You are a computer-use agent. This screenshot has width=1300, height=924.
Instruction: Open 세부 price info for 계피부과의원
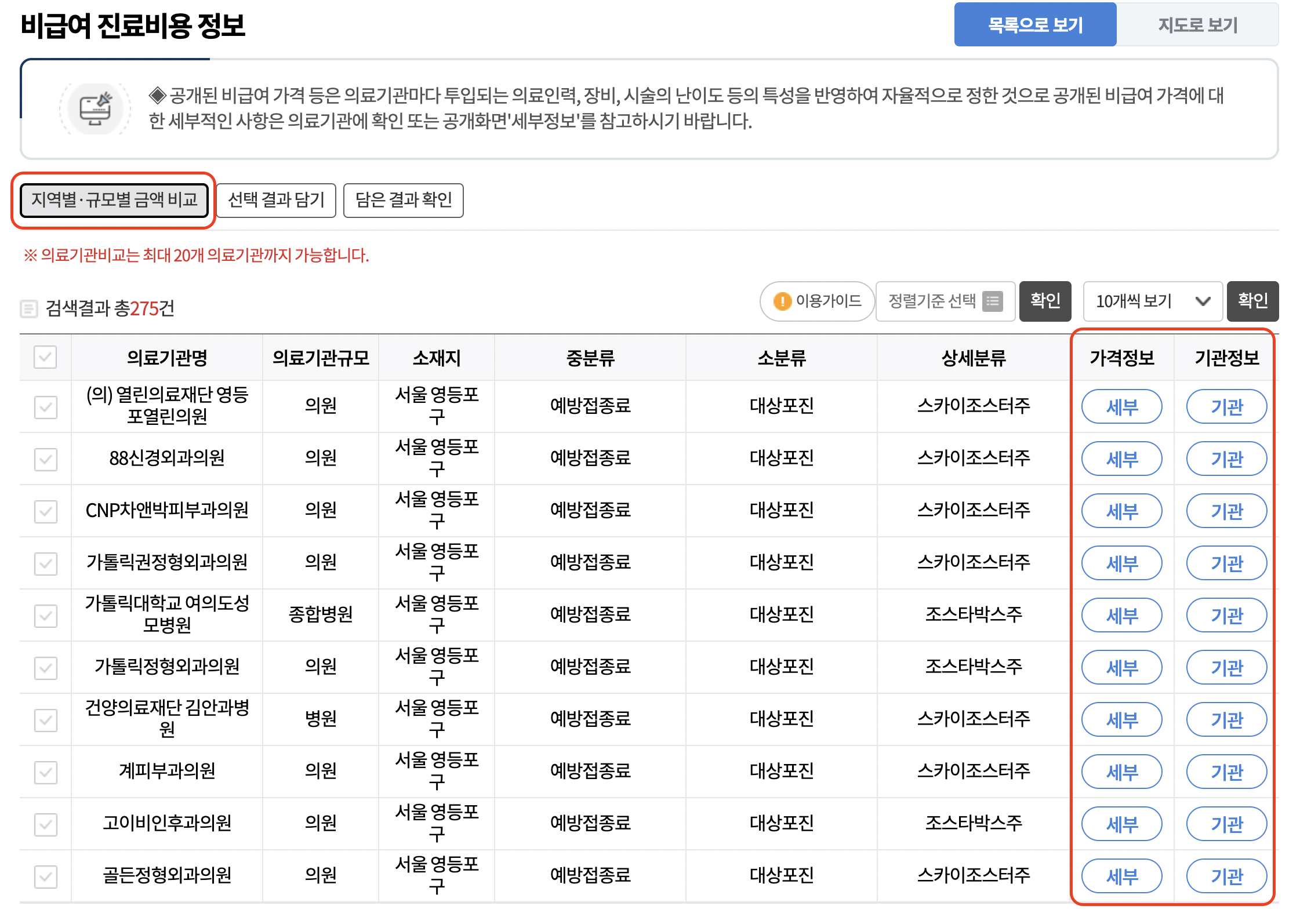tap(1121, 772)
